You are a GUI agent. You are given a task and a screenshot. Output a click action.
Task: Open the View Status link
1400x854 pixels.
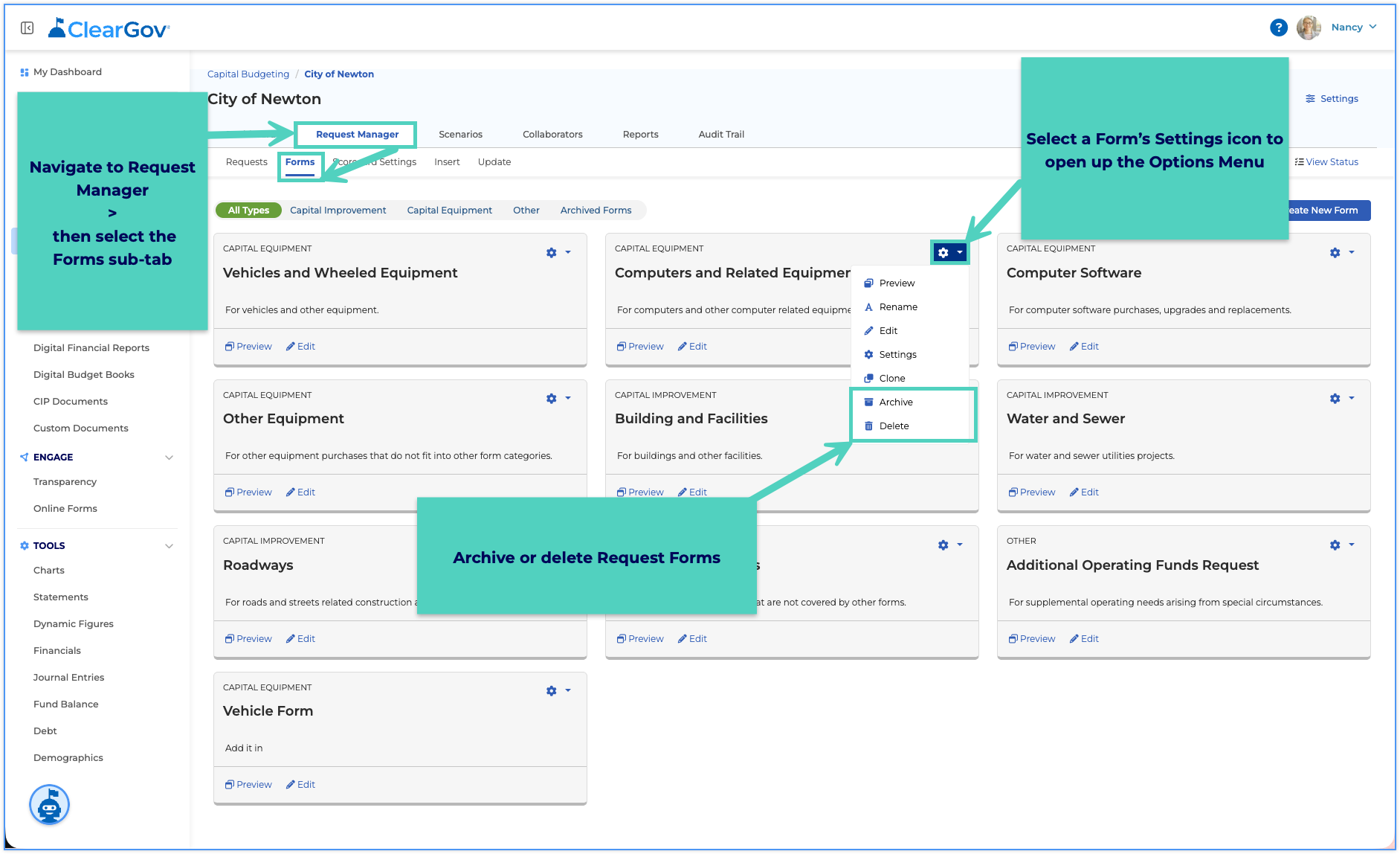(x=1326, y=162)
